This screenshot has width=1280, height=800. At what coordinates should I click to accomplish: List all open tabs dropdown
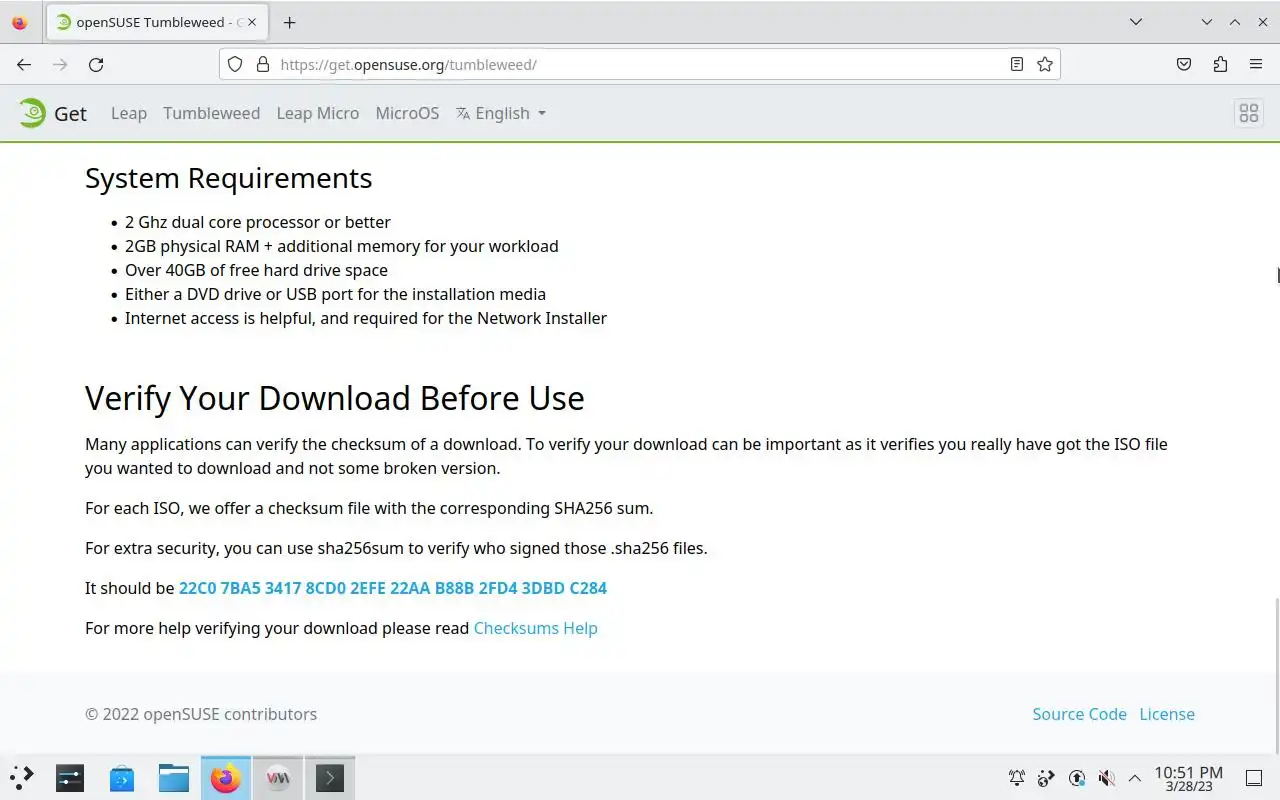[1136, 22]
